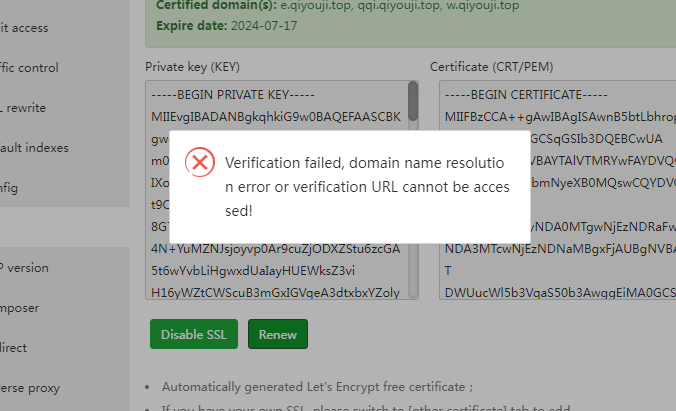The image size is (676, 411).
Task: Click the Expire date 2024-07-17 text
Action: point(227,26)
